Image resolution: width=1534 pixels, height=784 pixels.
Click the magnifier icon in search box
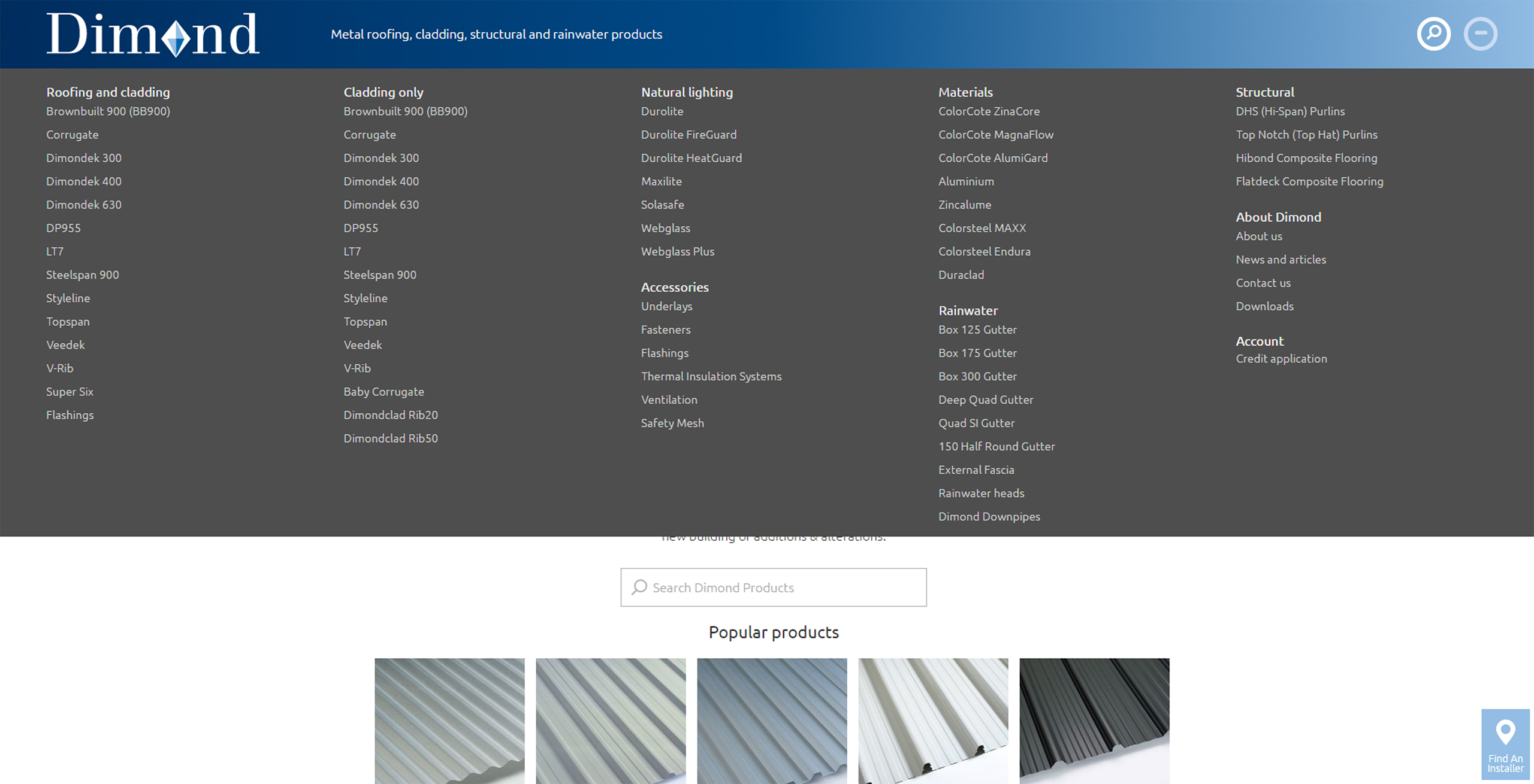click(x=639, y=587)
